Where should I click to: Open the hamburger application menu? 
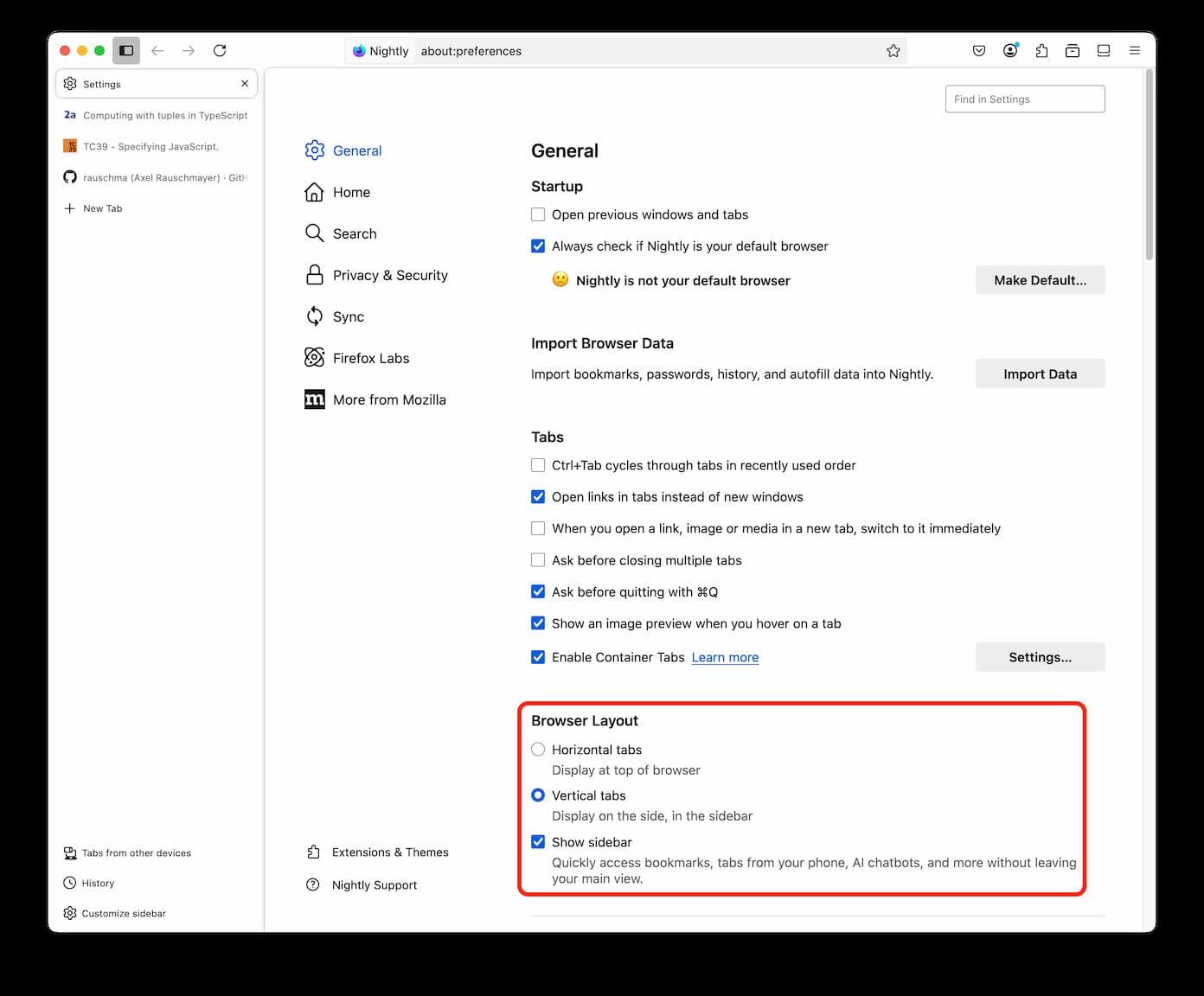1135,51
